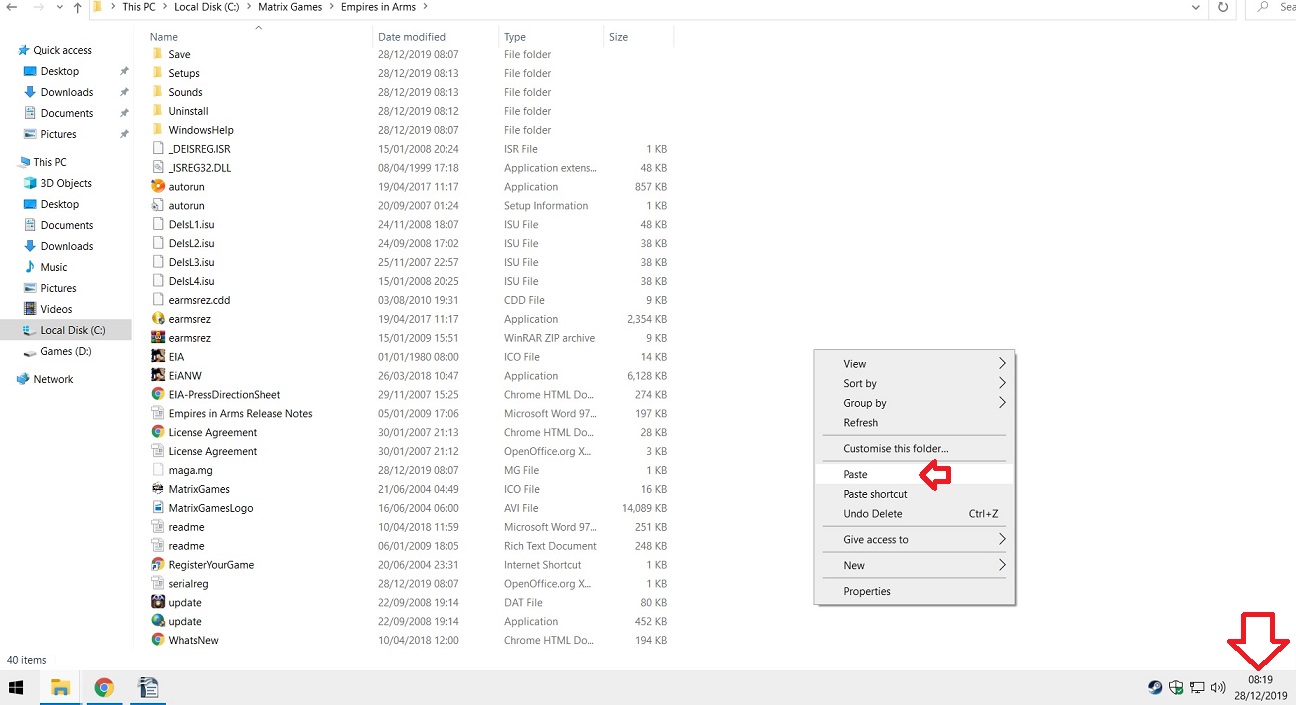Click the Search box in Explorer
1296x705 pixels.
pyautogui.click(x=1273, y=7)
